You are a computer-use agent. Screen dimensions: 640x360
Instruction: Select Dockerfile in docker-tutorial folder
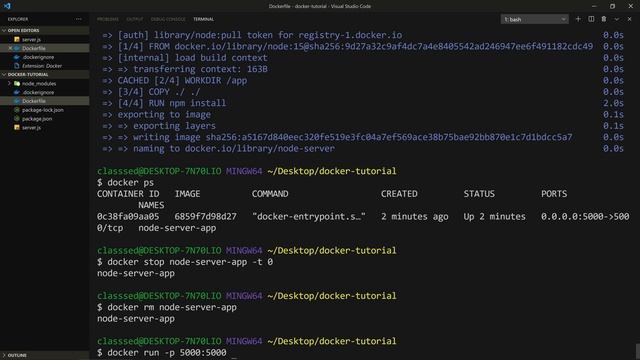[x=45, y=101]
